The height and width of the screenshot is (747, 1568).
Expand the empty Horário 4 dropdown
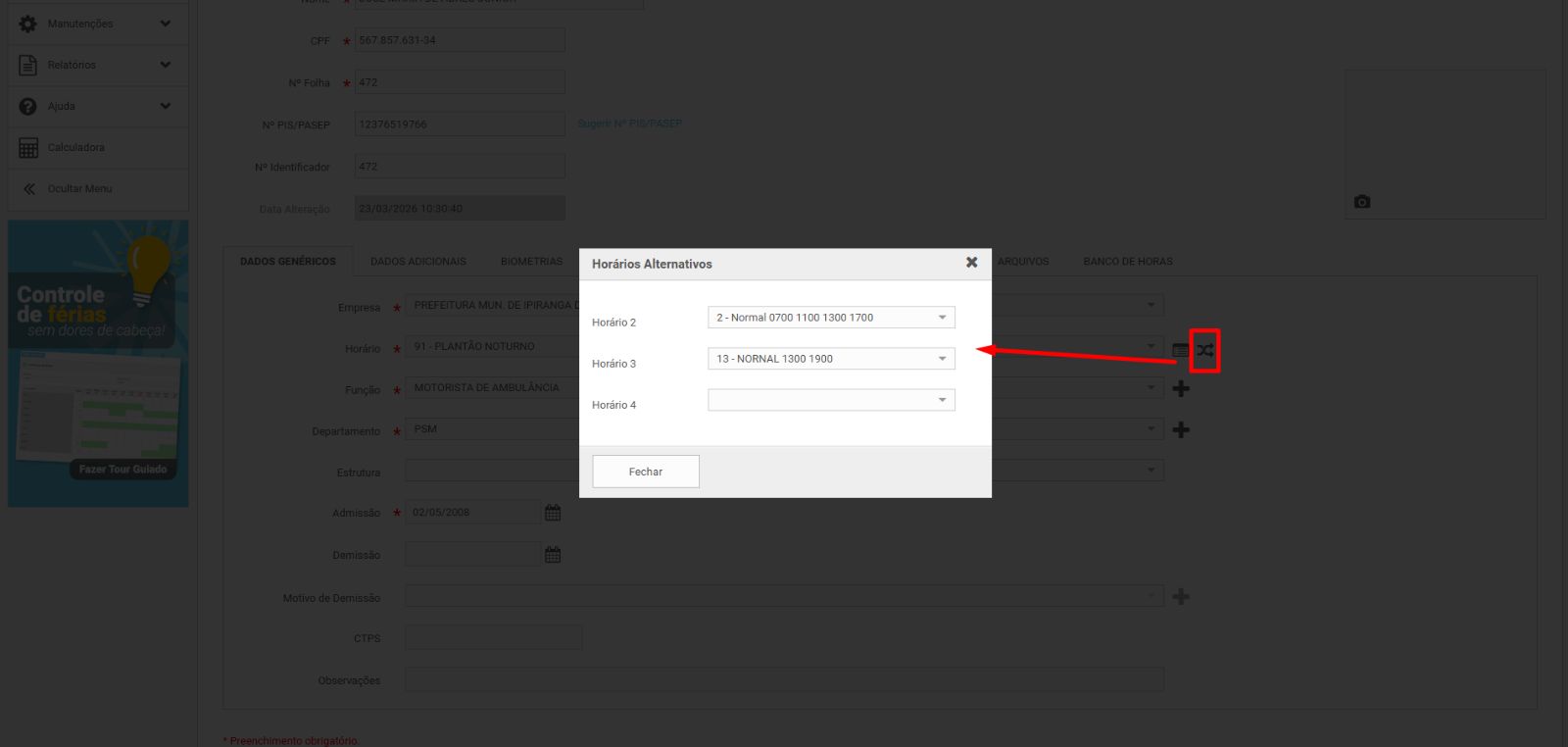[830, 400]
